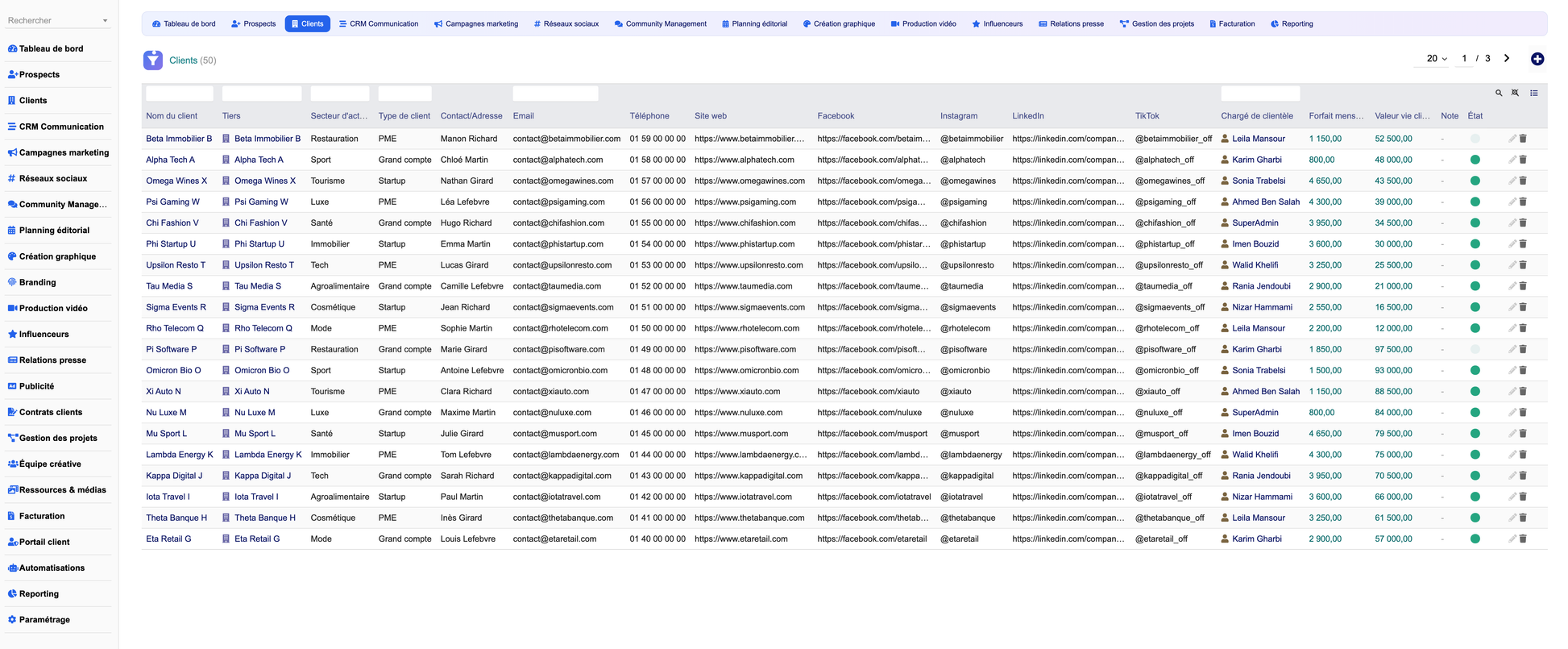Open tiers link Alpha Tech A

point(259,160)
